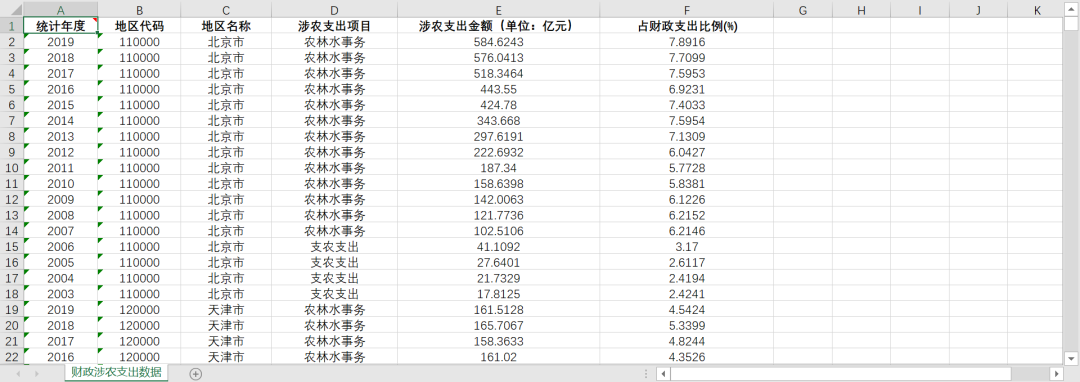Select row 15 header

(x=12, y=246)
